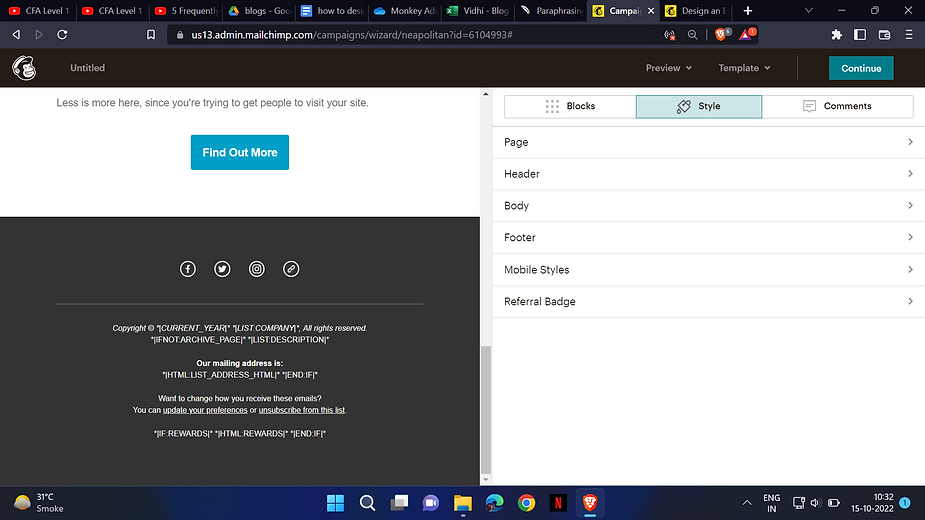Open Netflix from the Windows taskbar
Viewport: 925px width, 520px height.
[x=559, y=503]
